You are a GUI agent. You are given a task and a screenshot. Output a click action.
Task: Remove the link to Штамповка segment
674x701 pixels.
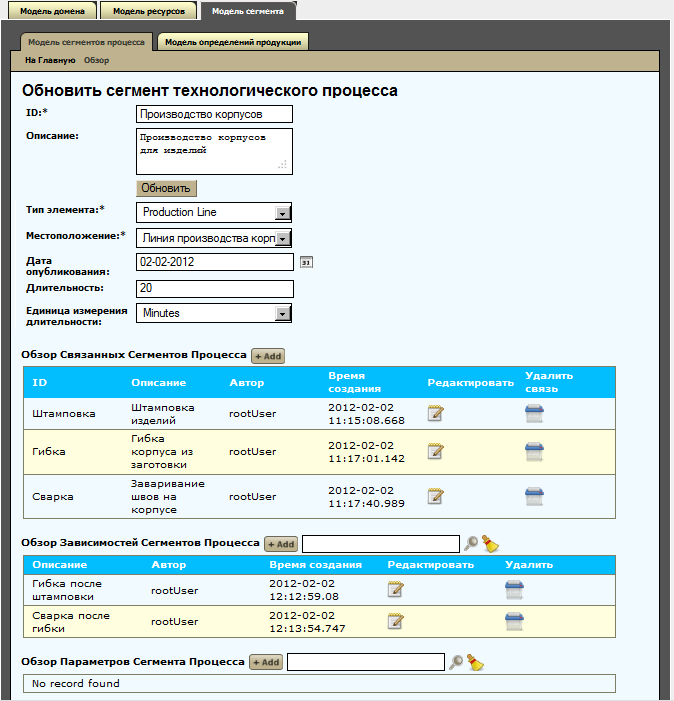tap(534, 414)
